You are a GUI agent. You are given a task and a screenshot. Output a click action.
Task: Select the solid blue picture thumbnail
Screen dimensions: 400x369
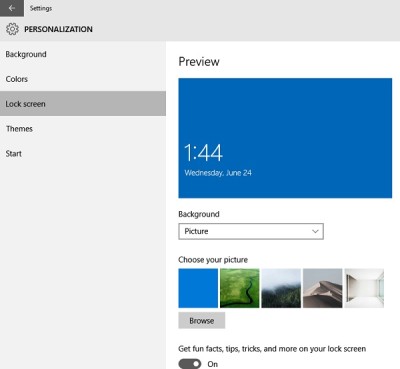coord(198,288)
